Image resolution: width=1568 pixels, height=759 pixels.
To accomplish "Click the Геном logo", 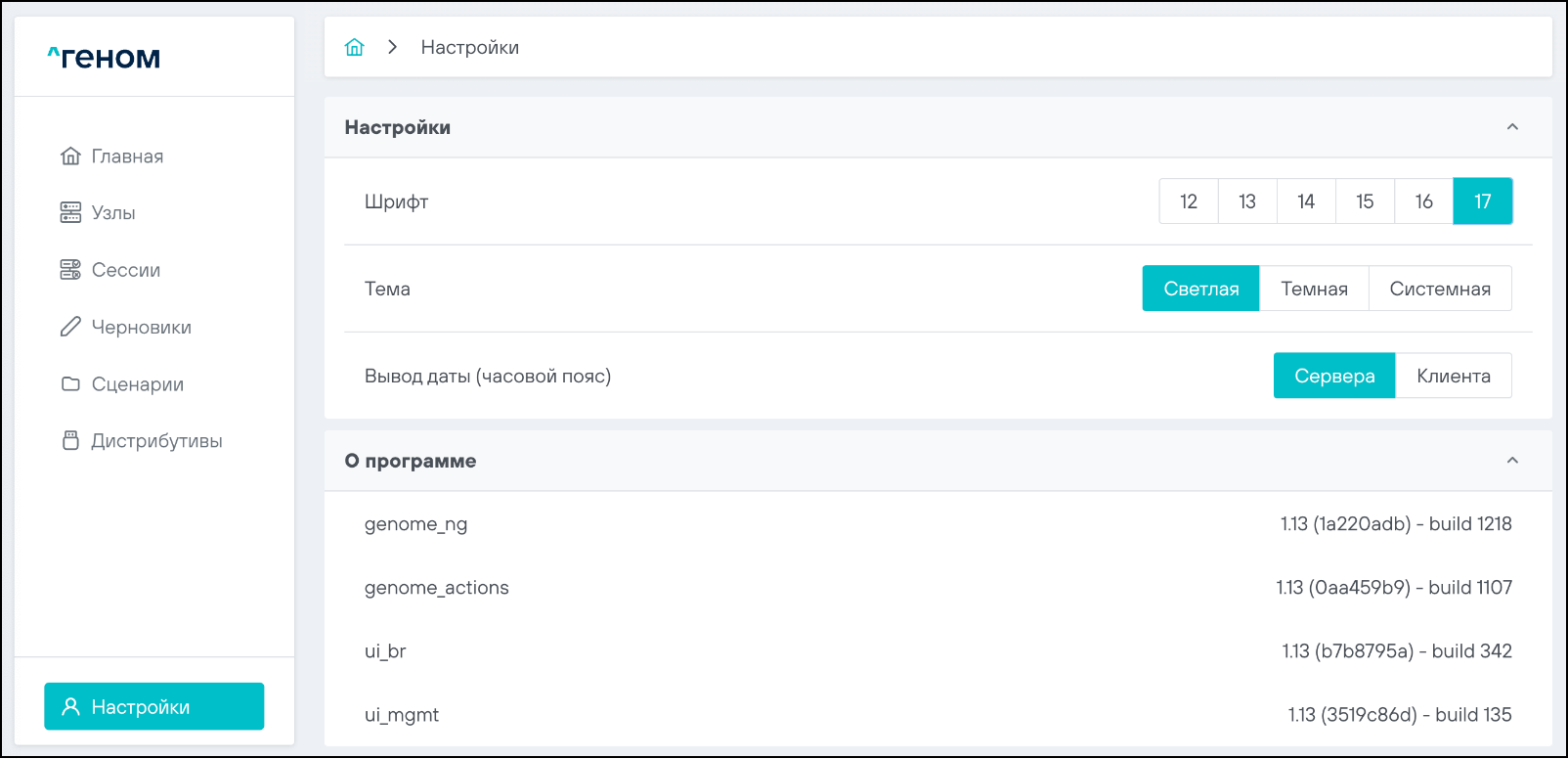I will tap(105, 58).
